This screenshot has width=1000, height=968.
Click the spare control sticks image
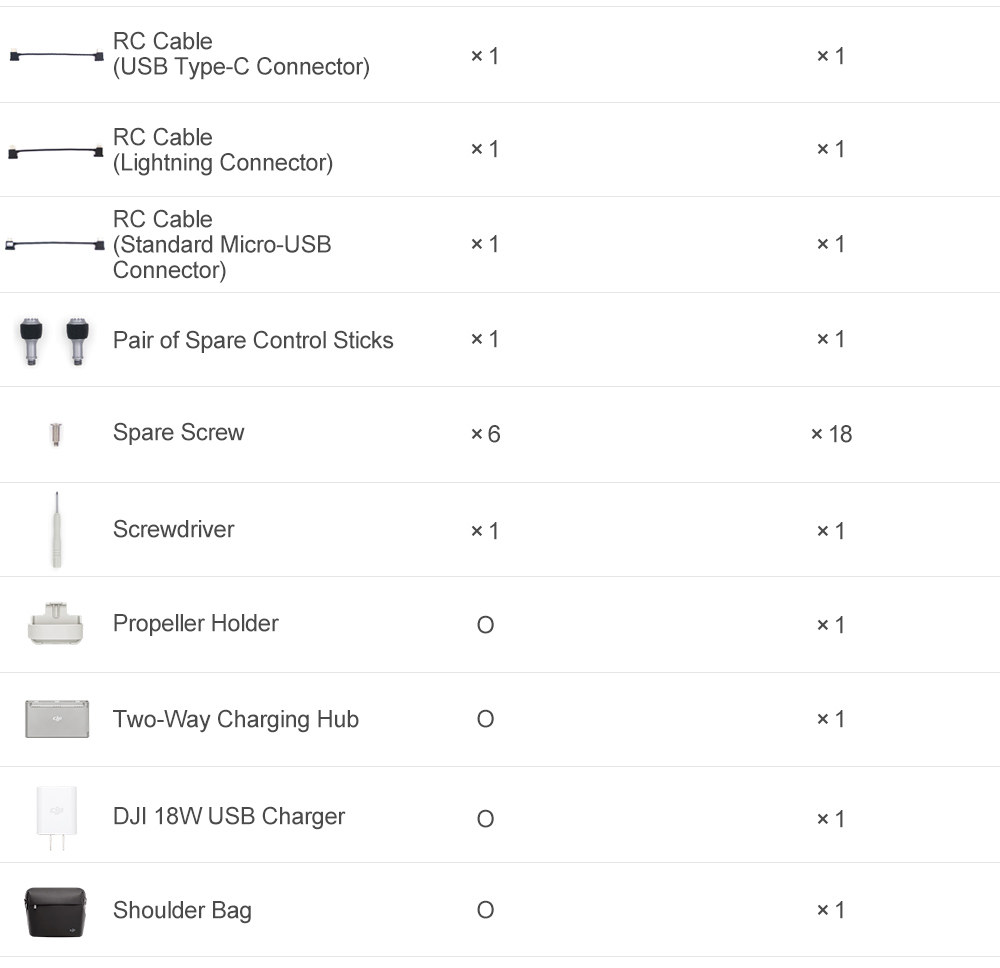click(x=55, y=340)
